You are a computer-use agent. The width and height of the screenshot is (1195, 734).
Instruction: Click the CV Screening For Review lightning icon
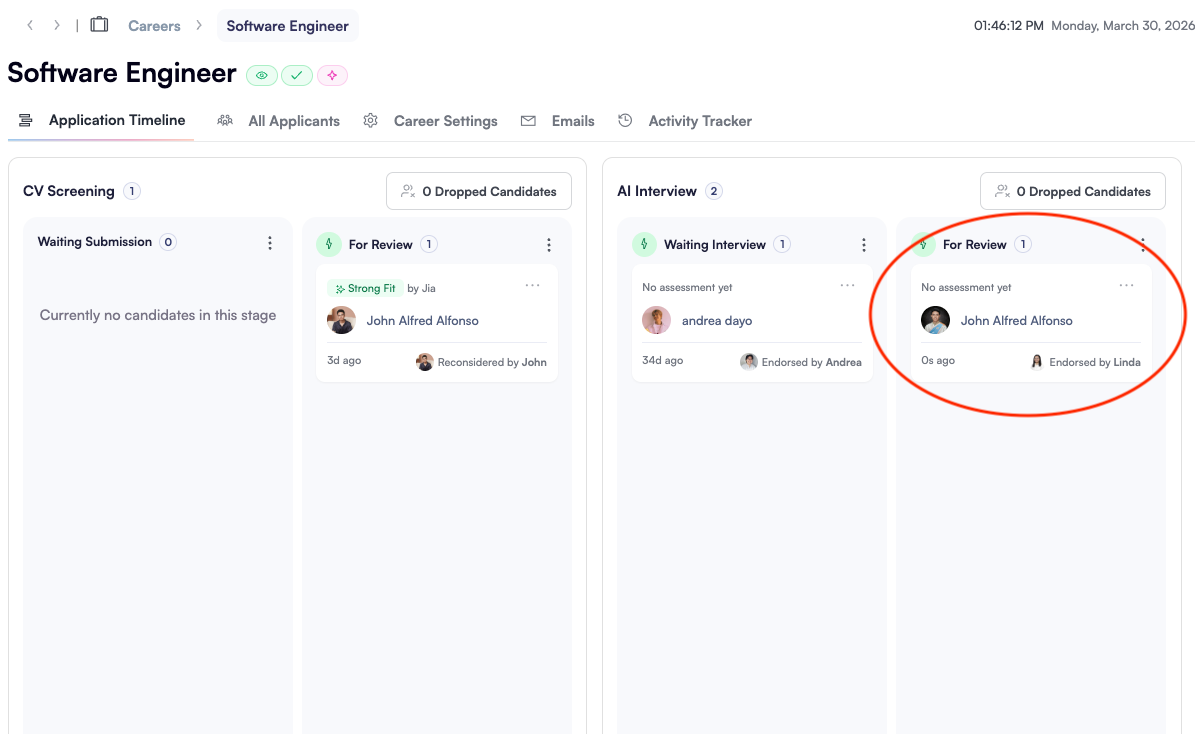329,244
